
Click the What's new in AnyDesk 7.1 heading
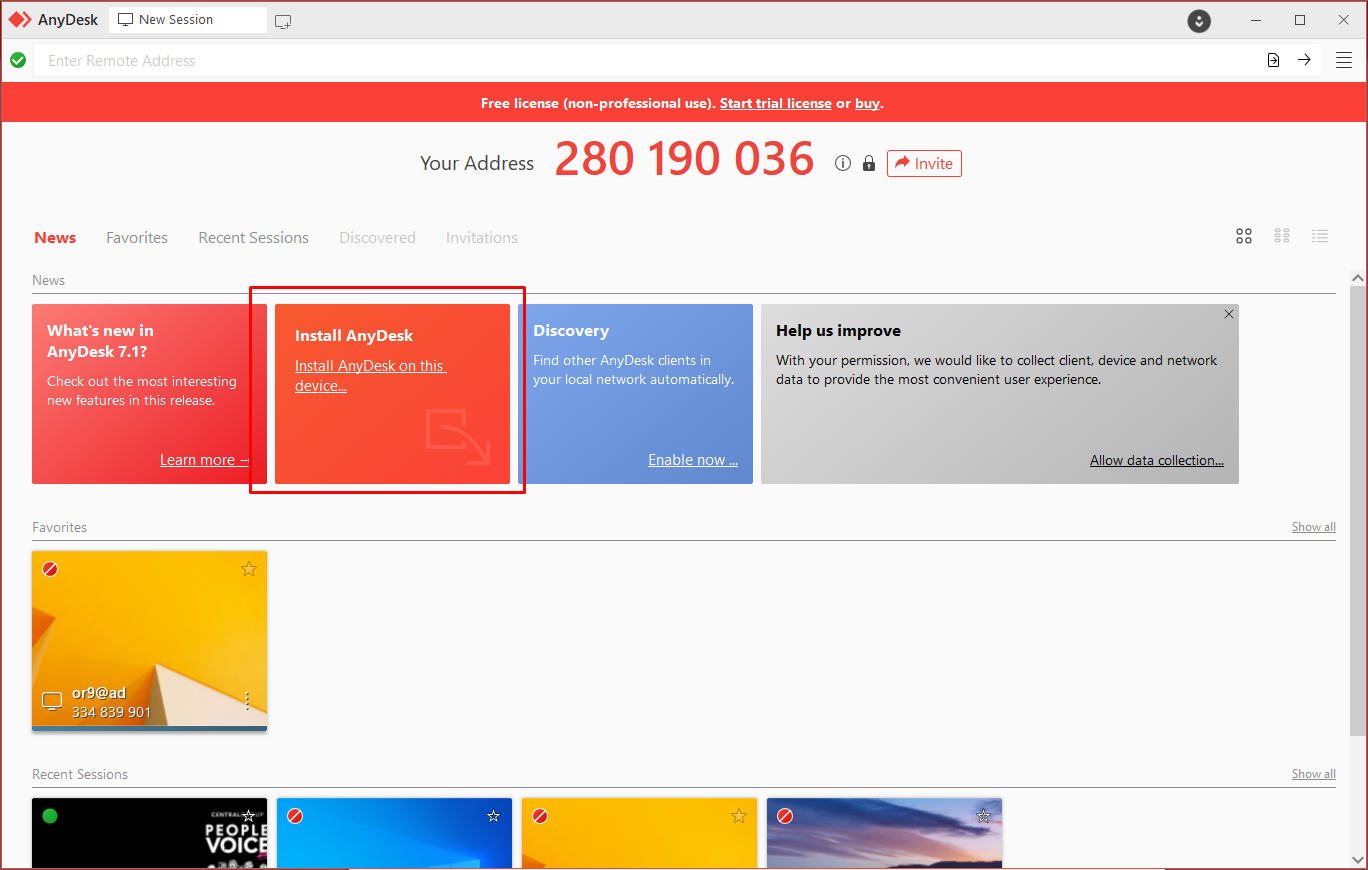[100, 341]
